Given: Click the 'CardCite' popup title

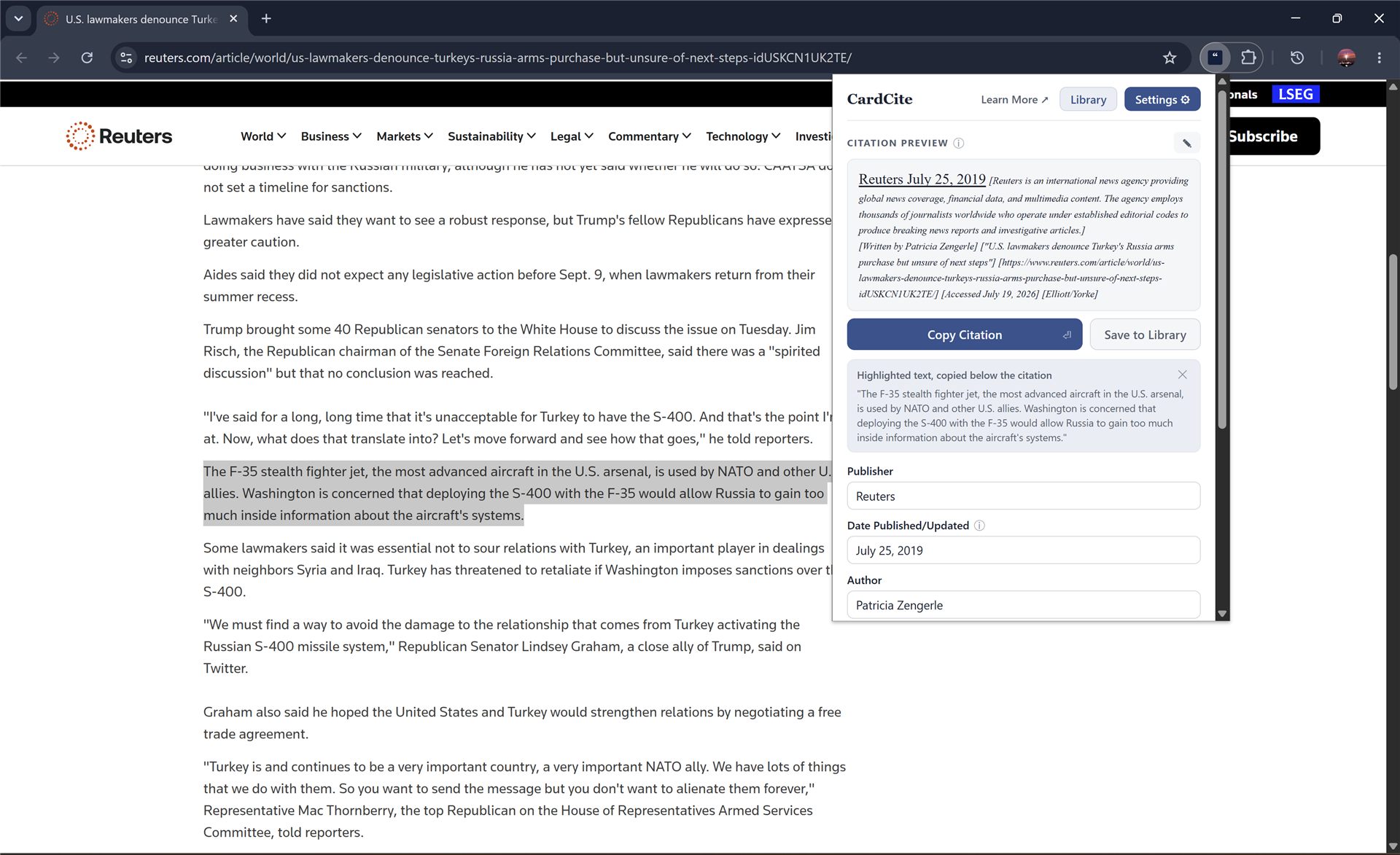Looking at the screenshot, I should 879,99.
